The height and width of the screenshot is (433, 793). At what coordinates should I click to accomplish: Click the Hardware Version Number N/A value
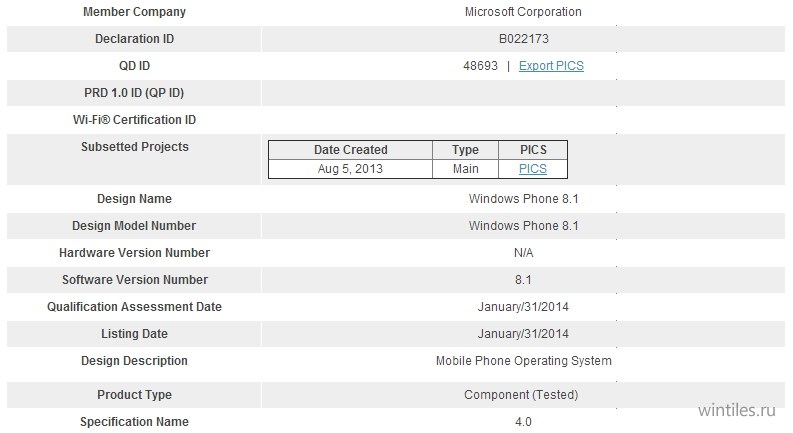click(523, 253)
